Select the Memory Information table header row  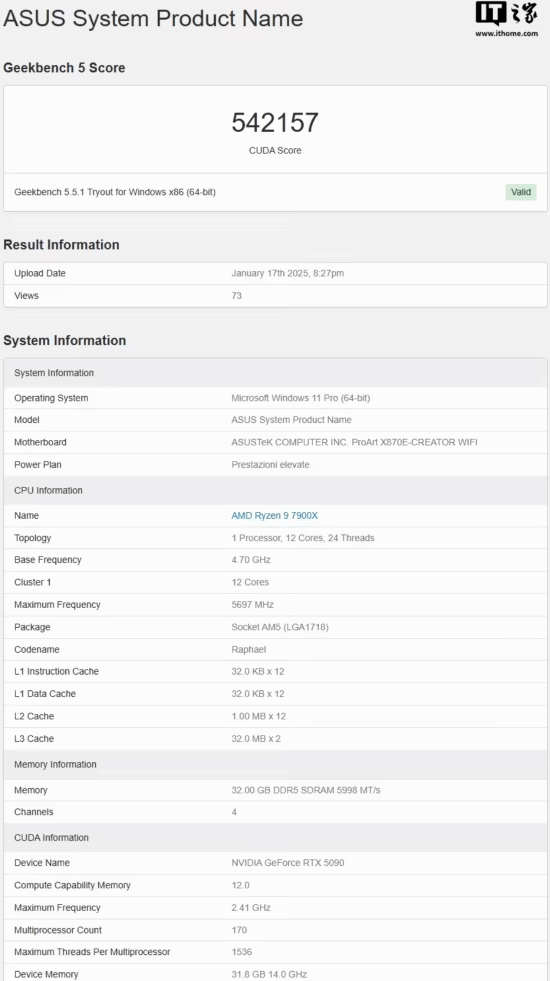pos(275,765)
